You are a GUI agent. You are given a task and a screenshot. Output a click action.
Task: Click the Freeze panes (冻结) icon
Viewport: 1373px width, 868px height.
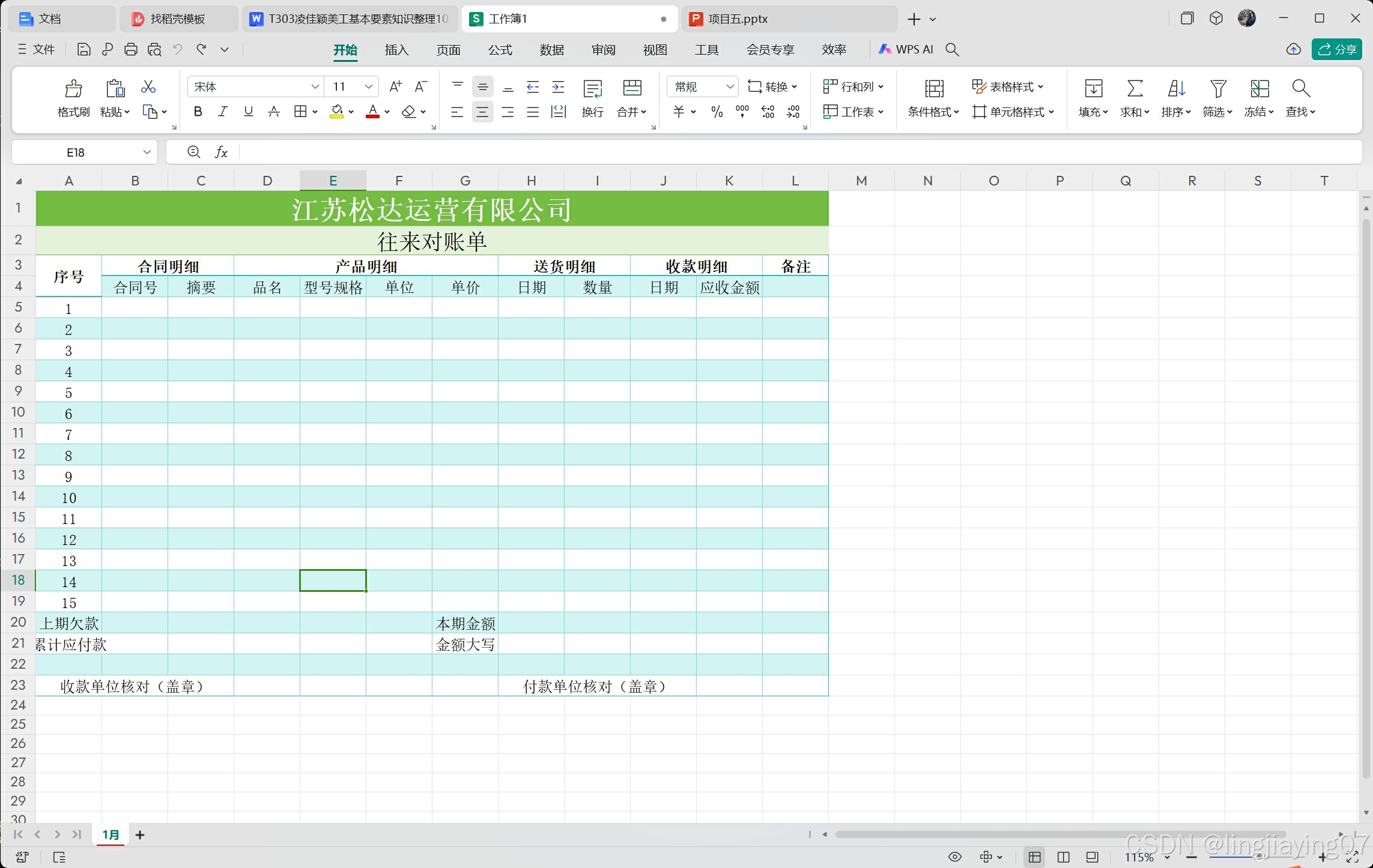[1259, 89]
